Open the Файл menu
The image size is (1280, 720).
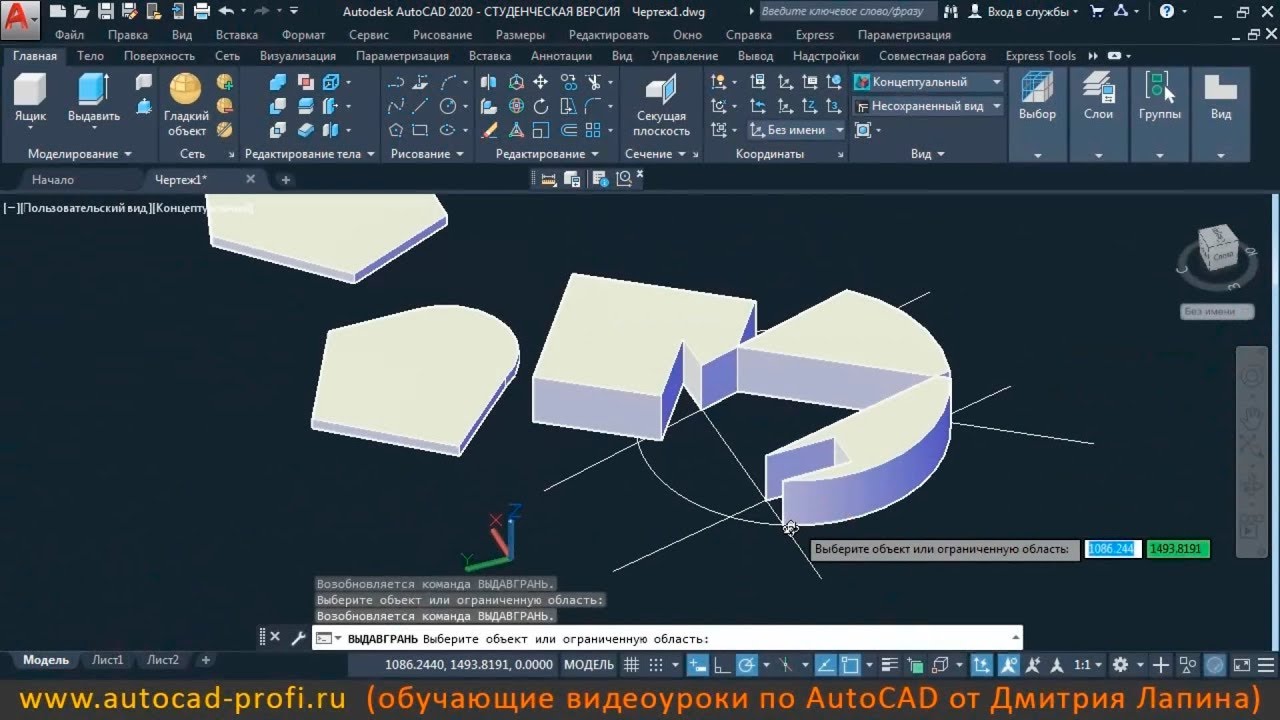(70, 35)
